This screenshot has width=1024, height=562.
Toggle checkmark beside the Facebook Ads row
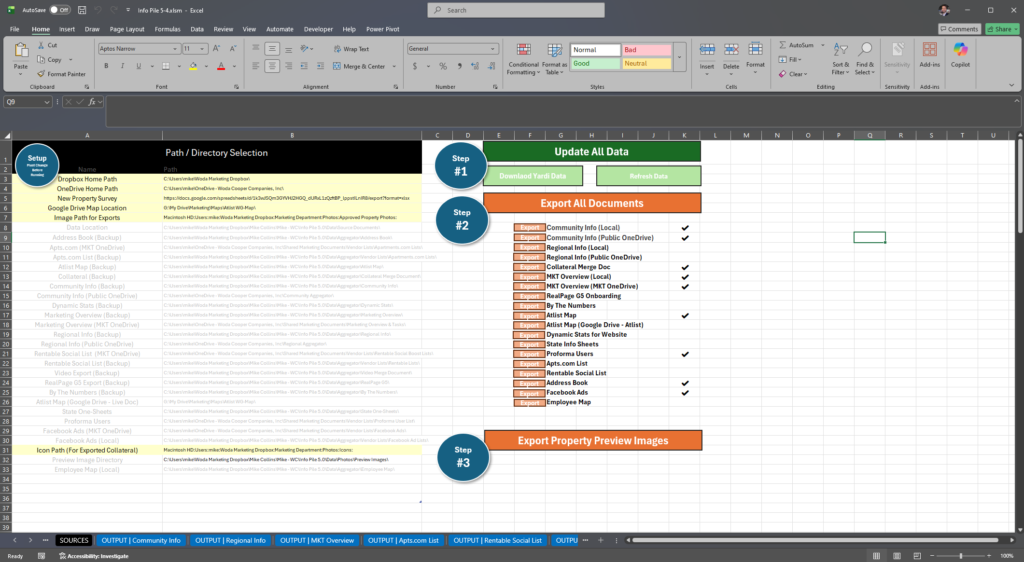coord(685,393)
